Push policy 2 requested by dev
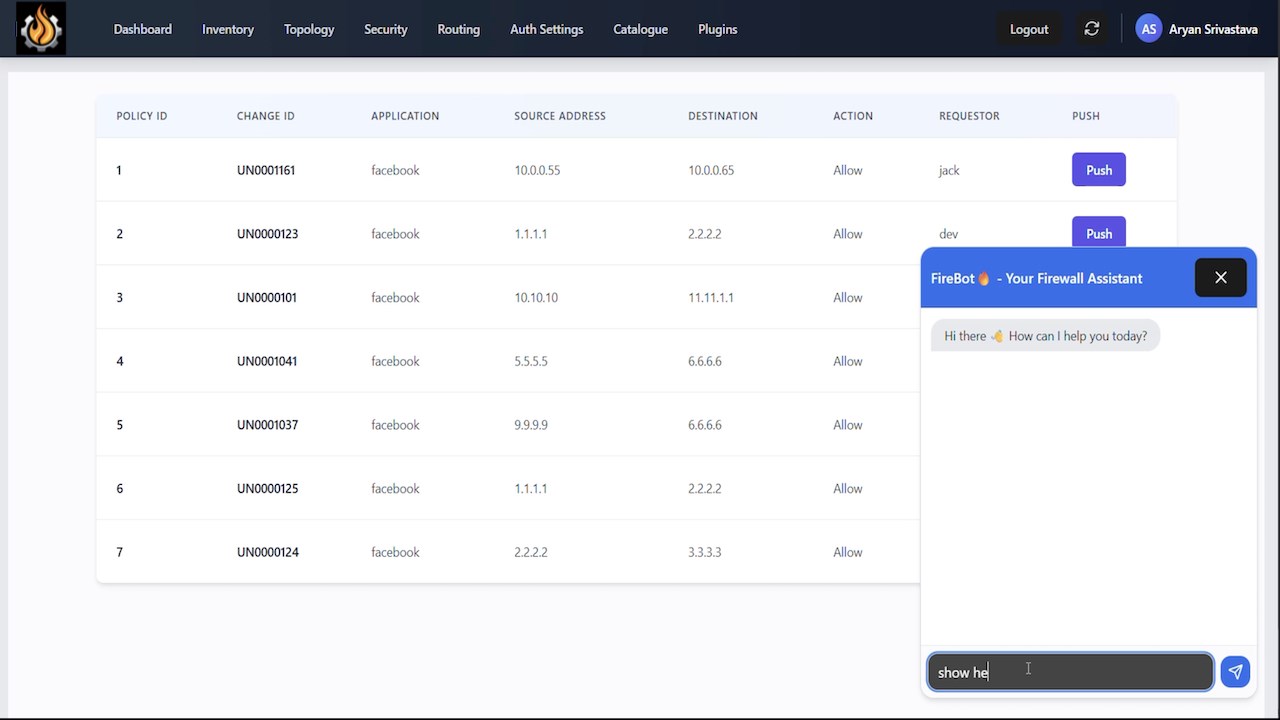 click(x=1099, y=232)
